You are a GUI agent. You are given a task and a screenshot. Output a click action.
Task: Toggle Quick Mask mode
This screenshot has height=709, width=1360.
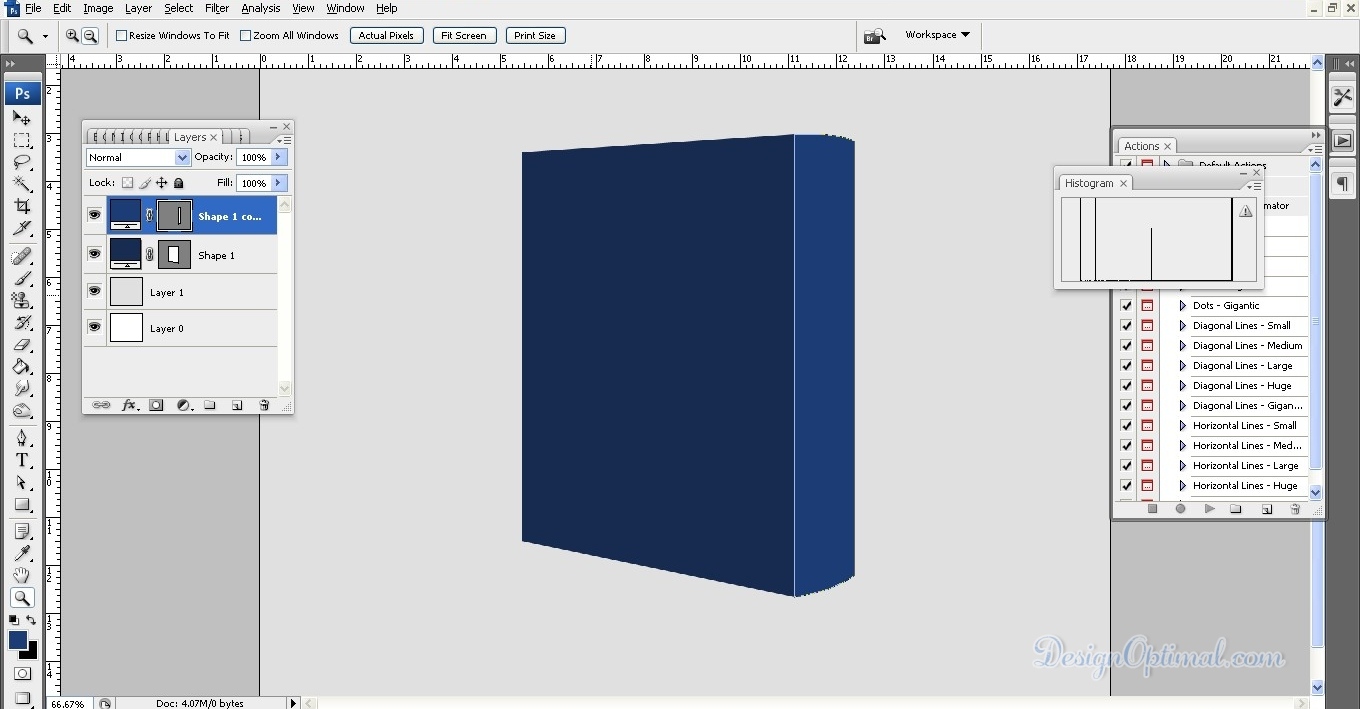tap(22, 674)
